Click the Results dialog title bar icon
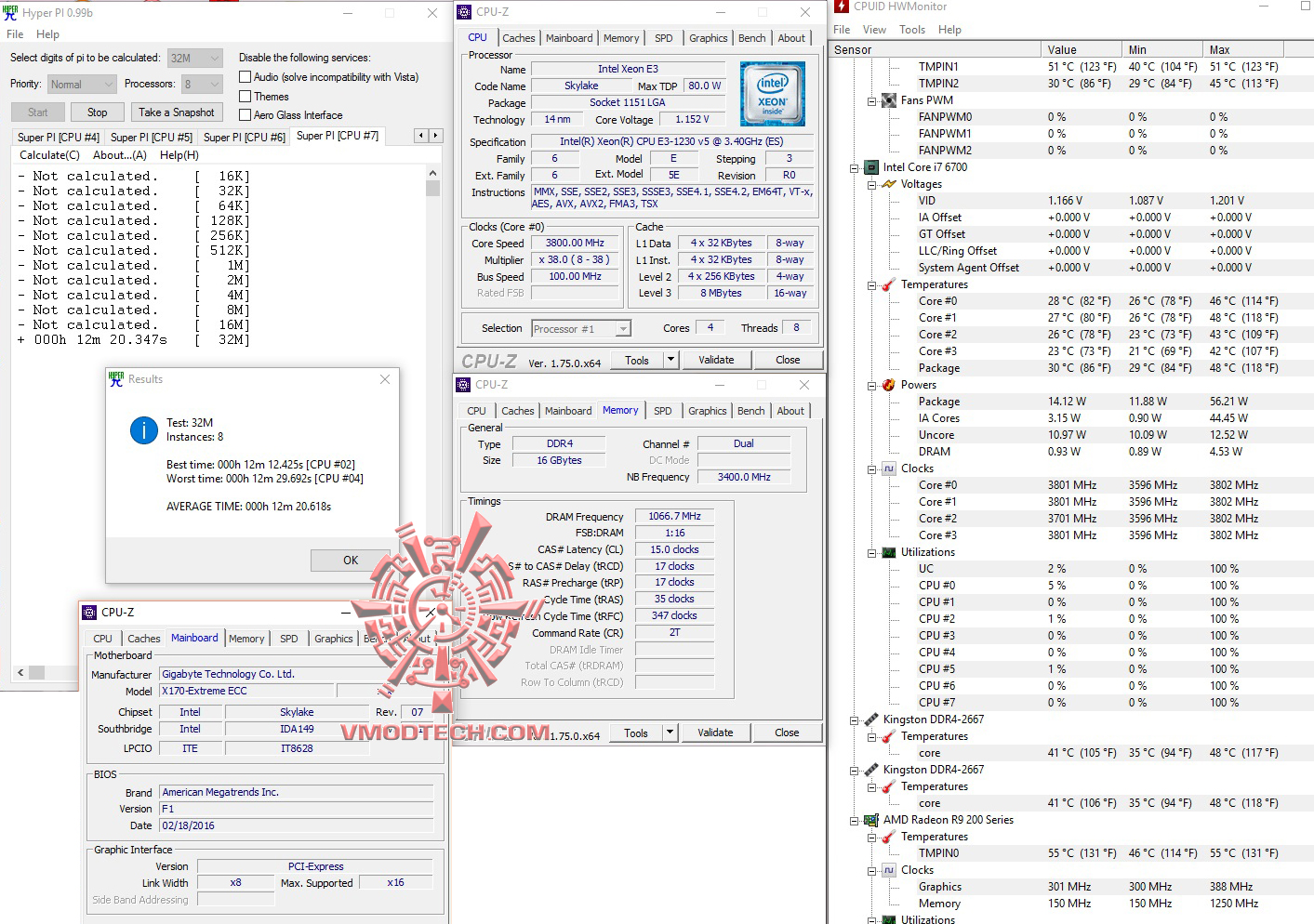 pyautogui.click(x=116, y=379)
